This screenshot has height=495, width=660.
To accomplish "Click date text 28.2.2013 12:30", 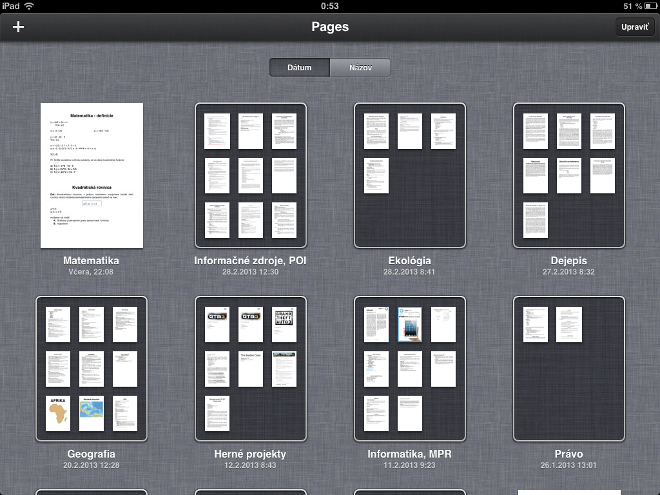I will 250,272.
